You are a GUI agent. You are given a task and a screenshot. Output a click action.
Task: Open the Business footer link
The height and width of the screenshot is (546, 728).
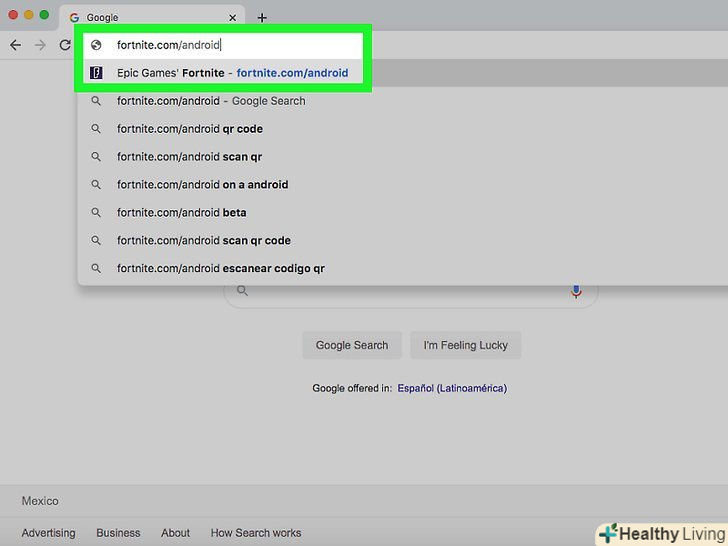[118, 533]
